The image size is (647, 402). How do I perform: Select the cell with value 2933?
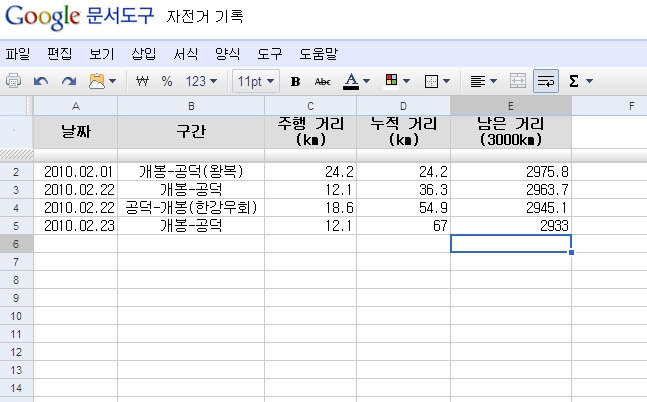(x=511, y=226)
